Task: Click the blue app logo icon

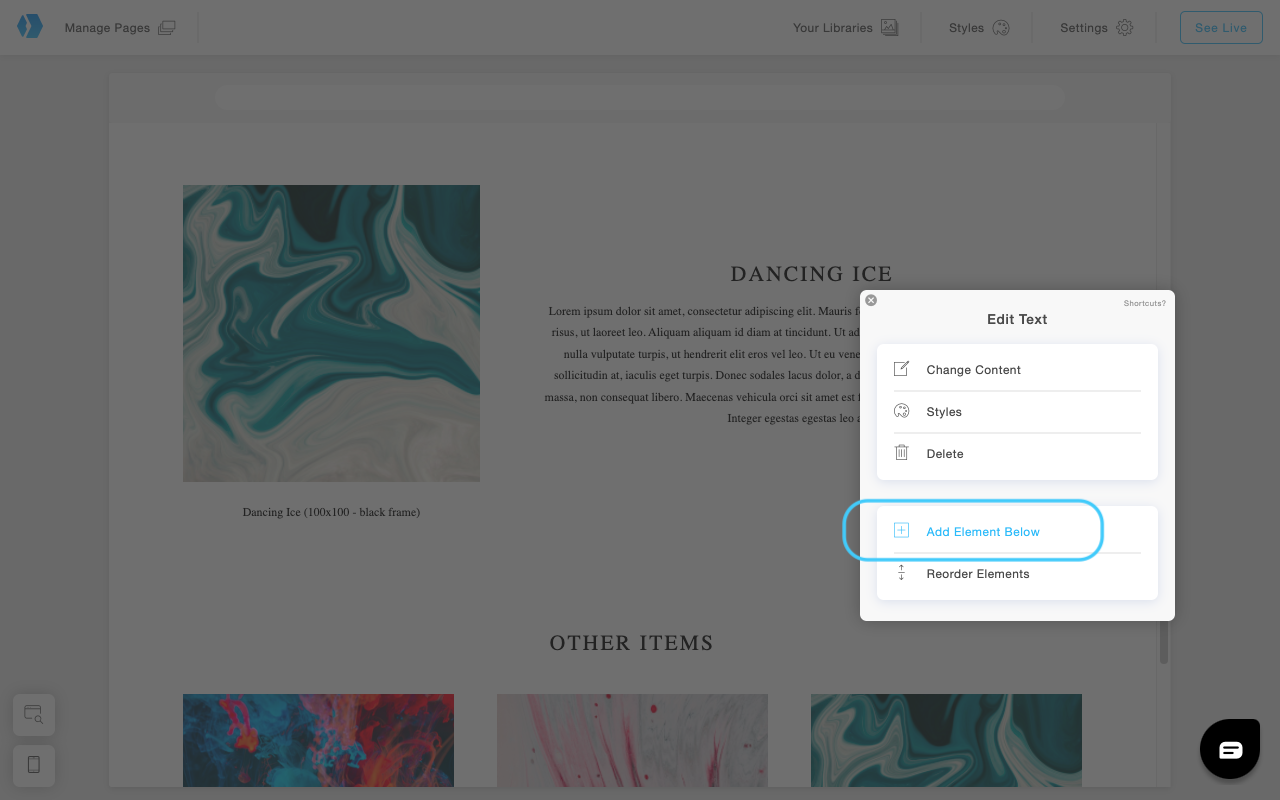Action: click(30, 27)
